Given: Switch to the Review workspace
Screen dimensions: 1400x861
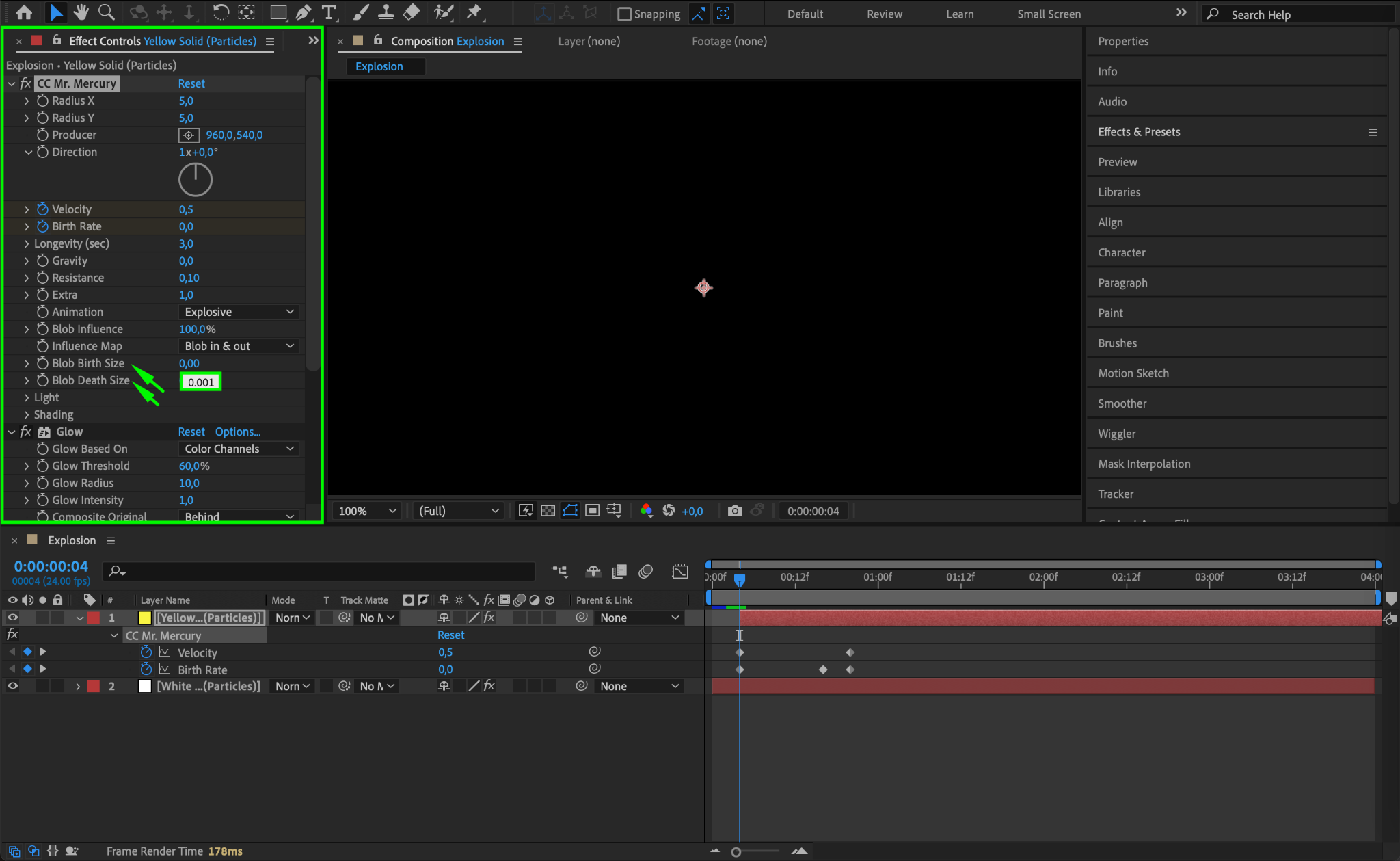Looking at the screenshot, I should pos(884,14).
